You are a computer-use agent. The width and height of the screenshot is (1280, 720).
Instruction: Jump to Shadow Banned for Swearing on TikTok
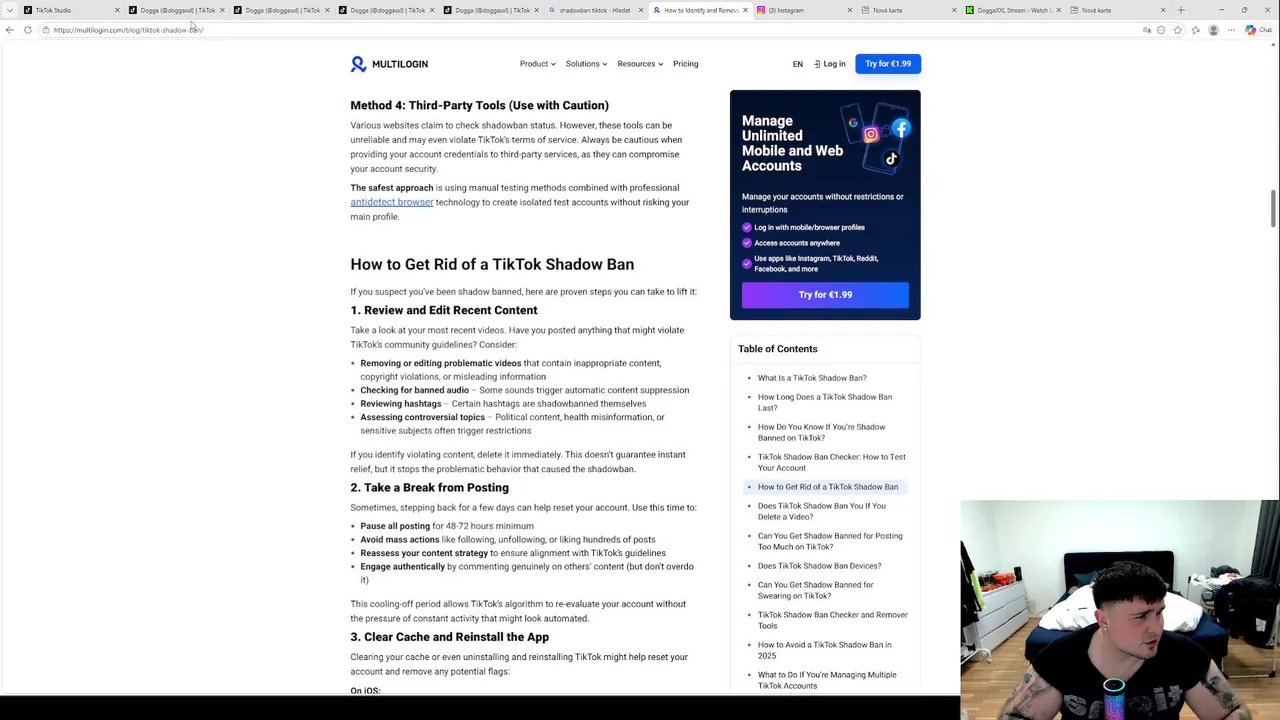815,590
